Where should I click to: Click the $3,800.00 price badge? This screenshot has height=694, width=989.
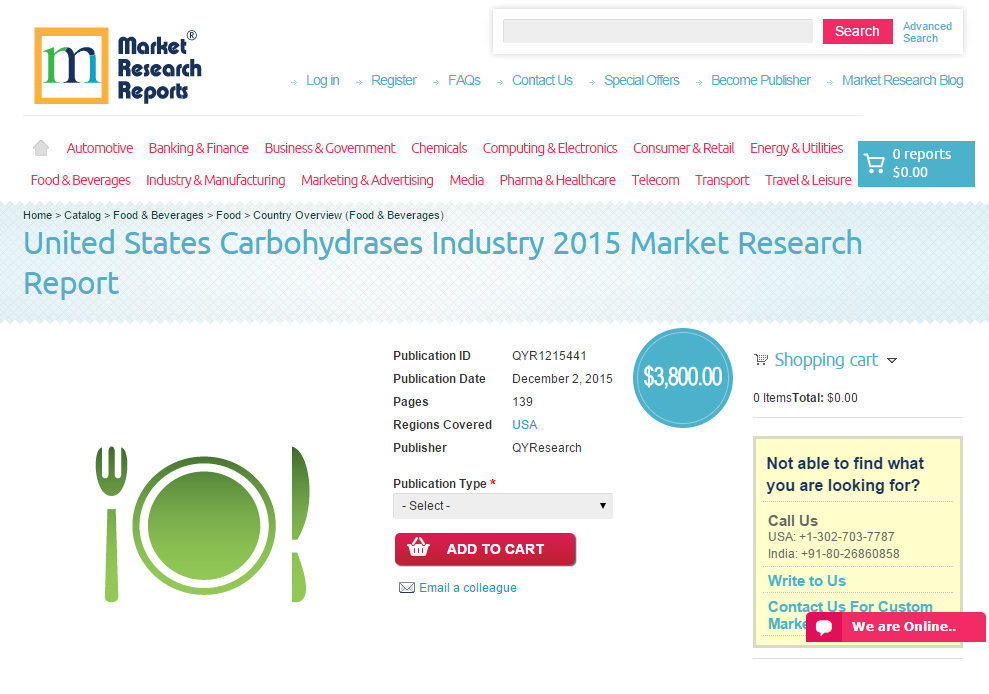point(682,377)
